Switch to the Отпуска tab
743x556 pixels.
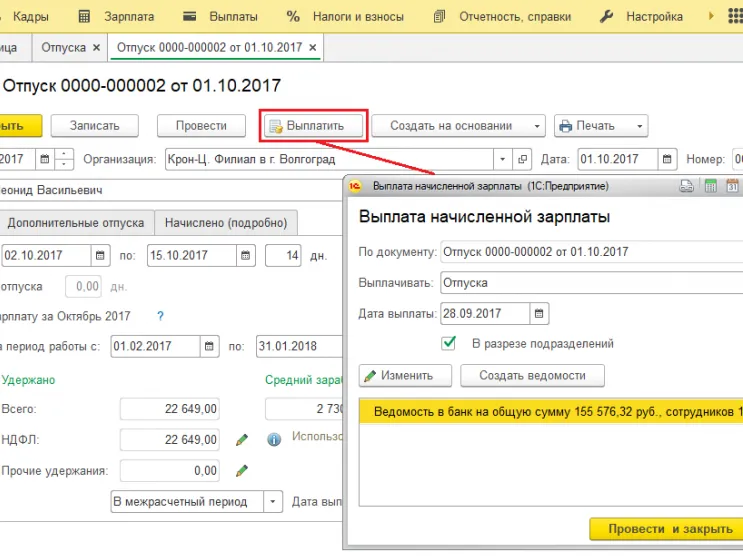(63, 47)
